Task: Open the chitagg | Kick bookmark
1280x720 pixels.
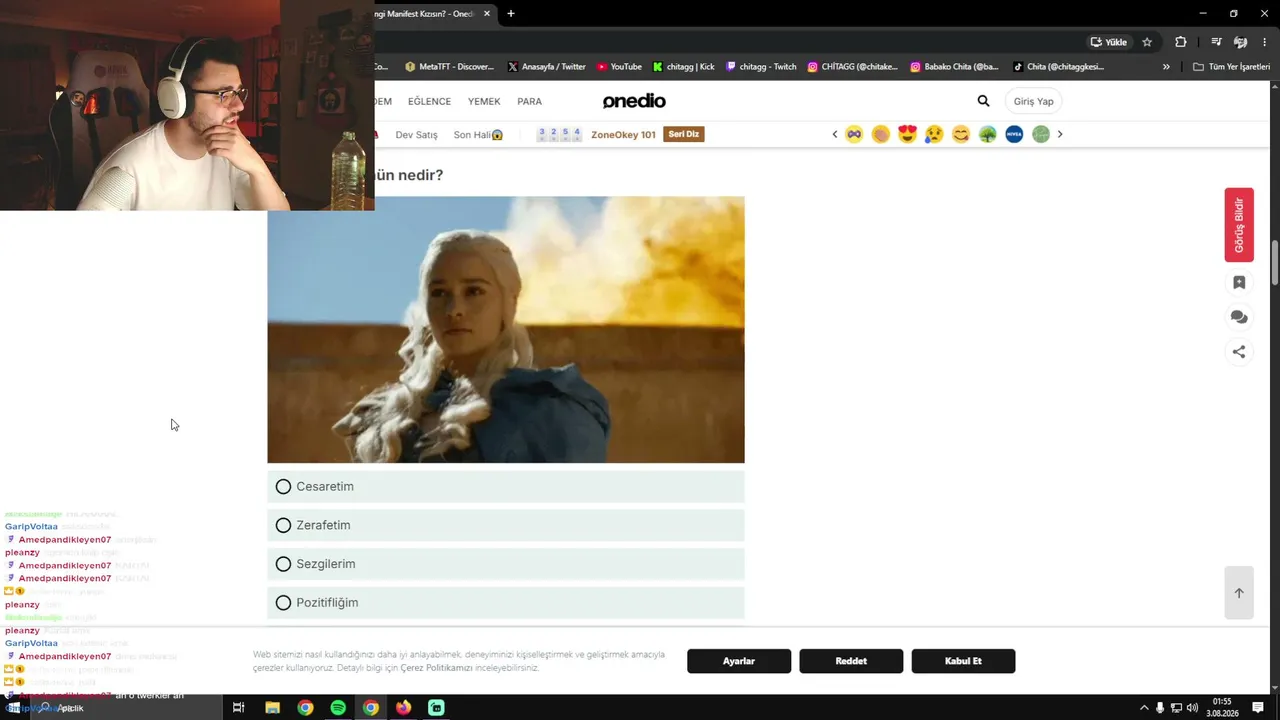Action: click(x=684, y=67)
